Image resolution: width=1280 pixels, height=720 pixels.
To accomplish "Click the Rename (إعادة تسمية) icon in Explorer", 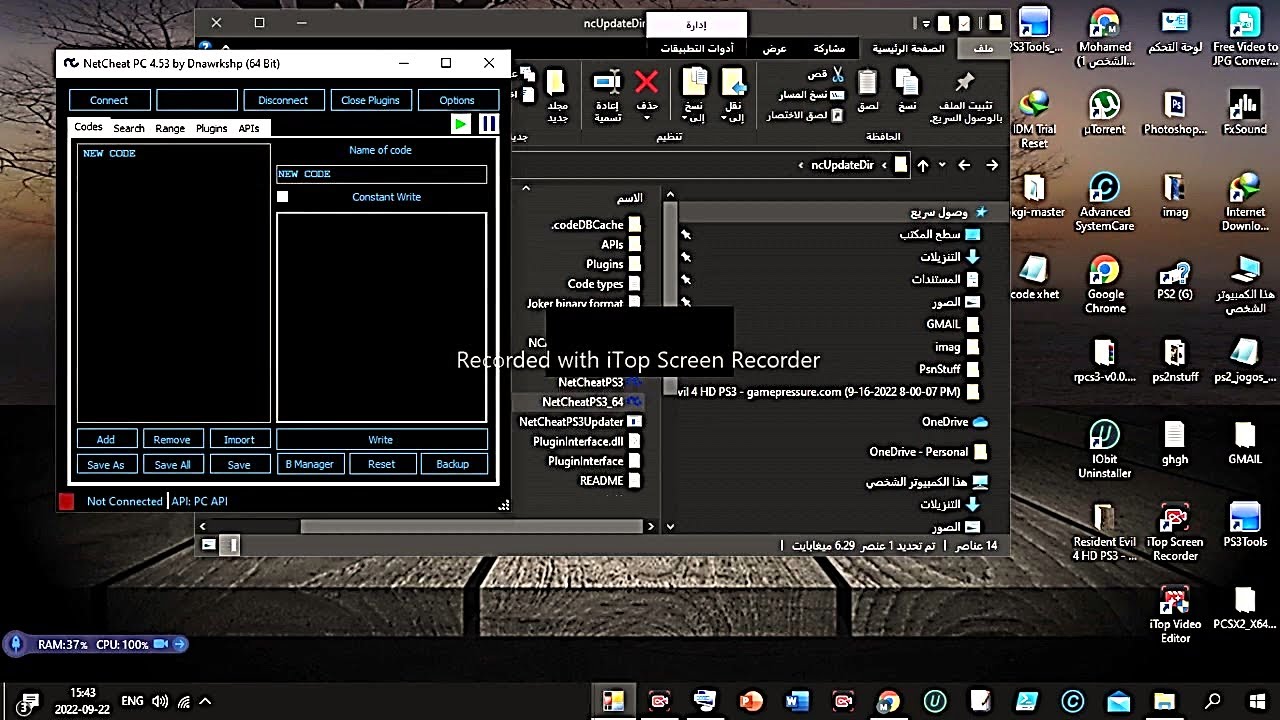I will 607,82.
